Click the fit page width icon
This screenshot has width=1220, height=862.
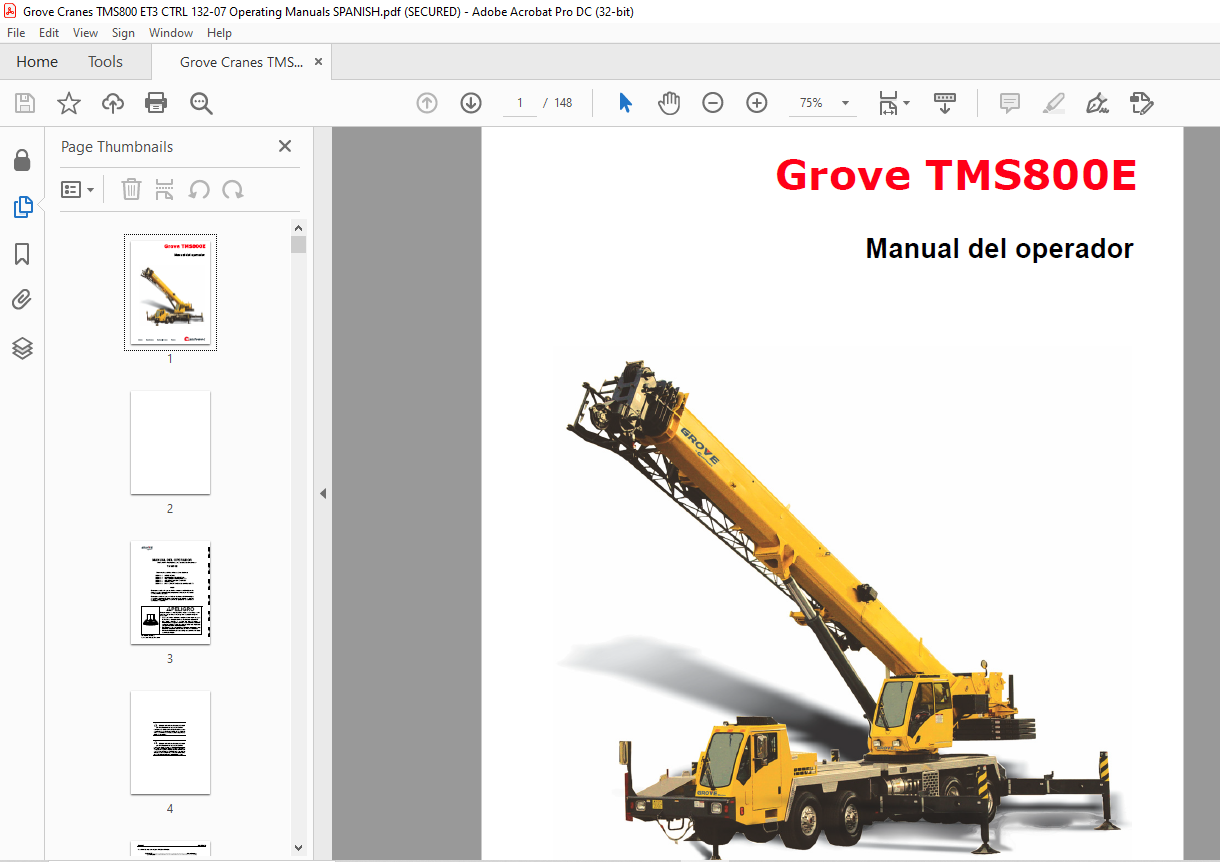tap(888, 103)
